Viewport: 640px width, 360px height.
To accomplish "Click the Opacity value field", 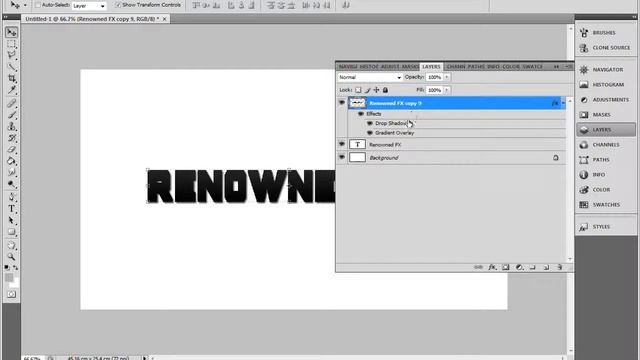I will click(x=434, y=77).
